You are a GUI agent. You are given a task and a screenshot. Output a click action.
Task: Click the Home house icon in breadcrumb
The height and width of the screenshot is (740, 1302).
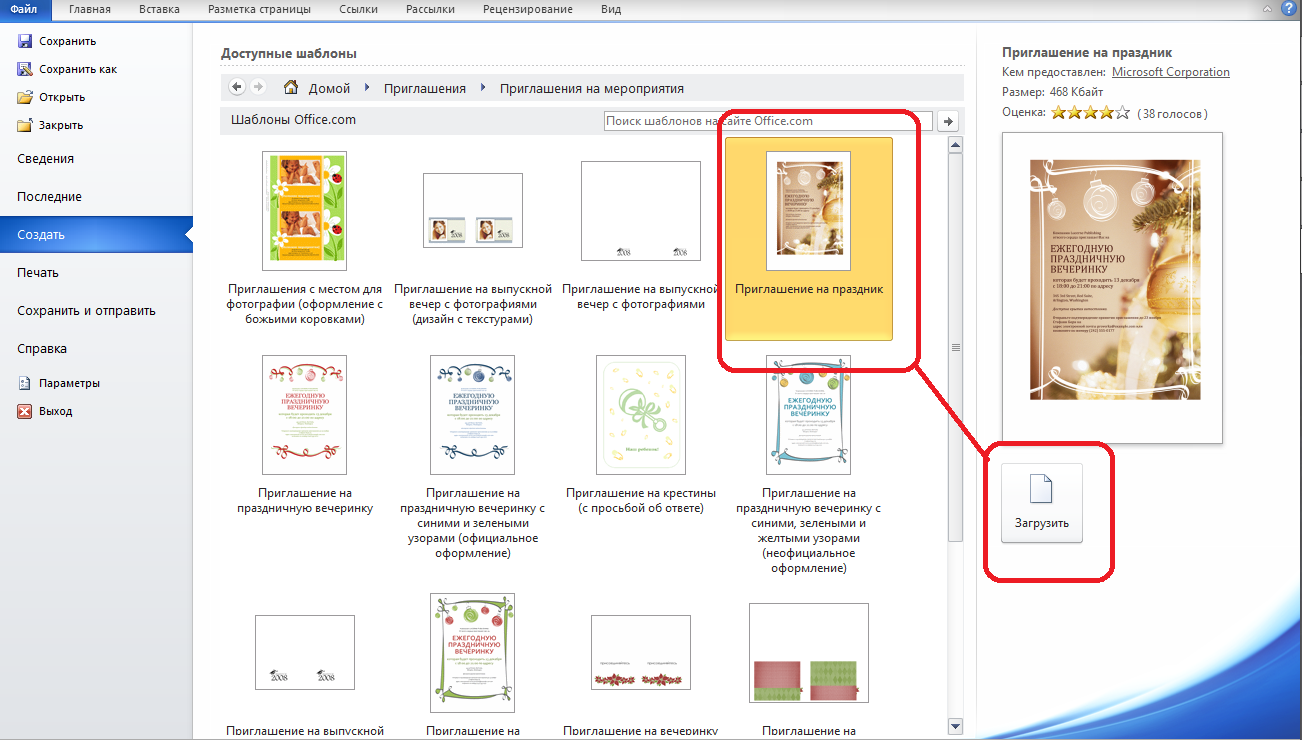(291, 87)
